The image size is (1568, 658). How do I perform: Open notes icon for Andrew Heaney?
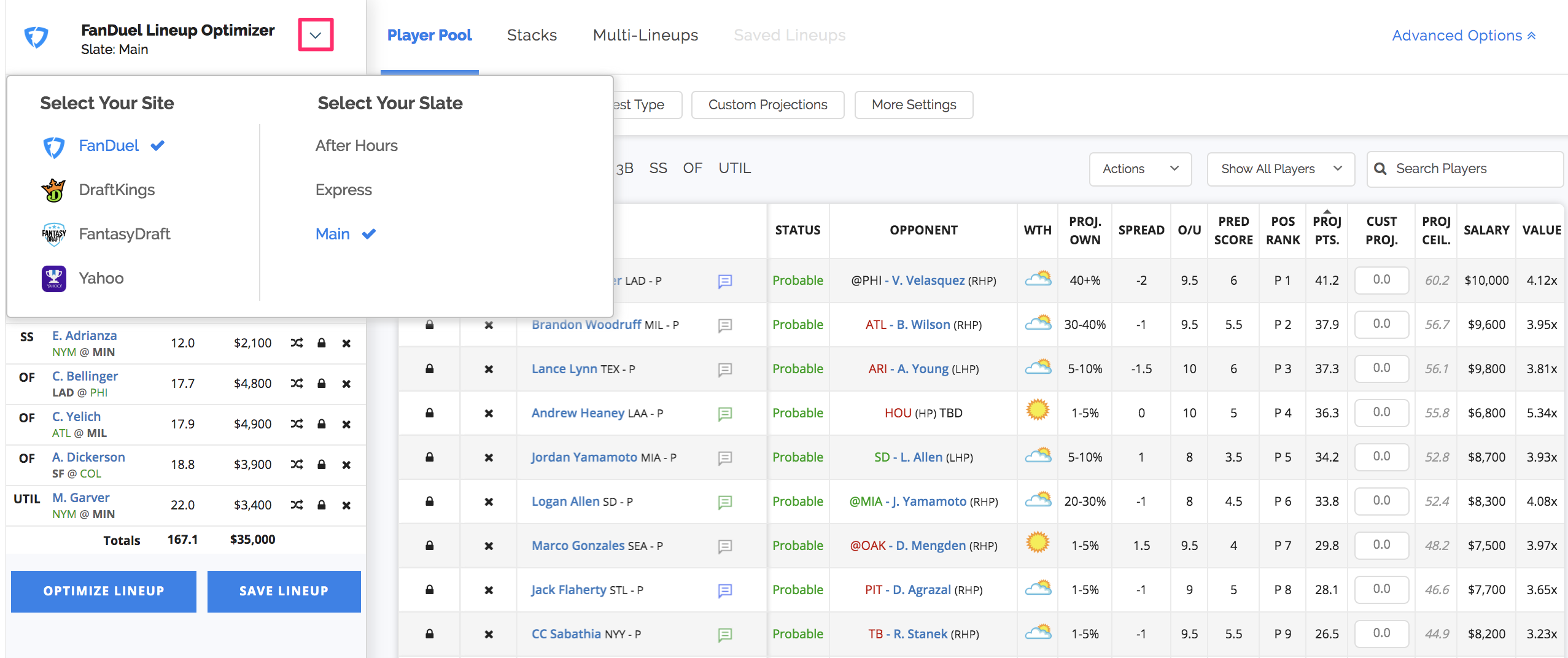click(725, 414)
